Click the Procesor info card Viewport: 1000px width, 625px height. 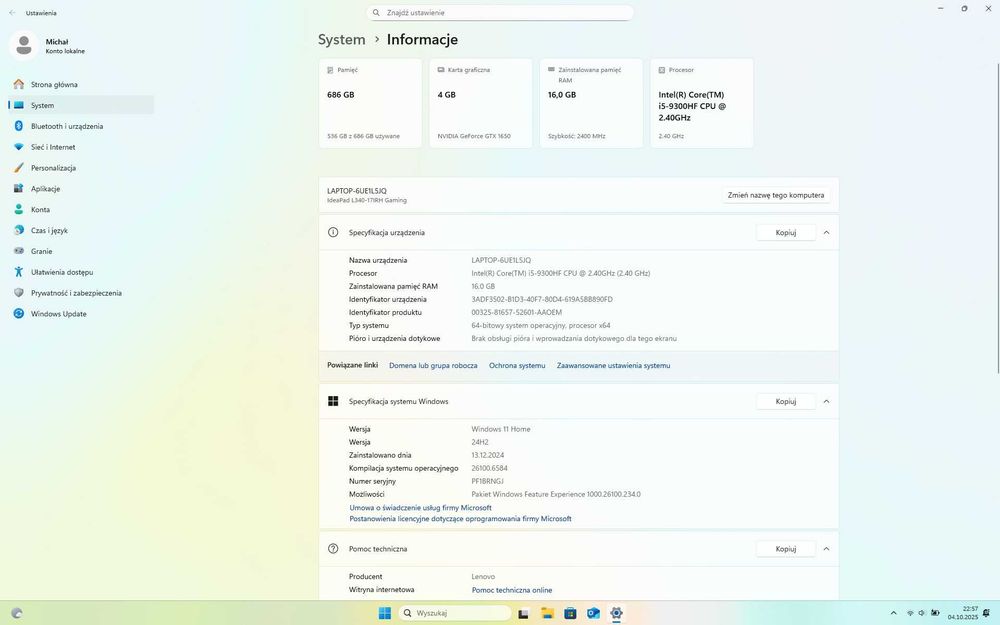pyautogui.click(x=702, y=103)
